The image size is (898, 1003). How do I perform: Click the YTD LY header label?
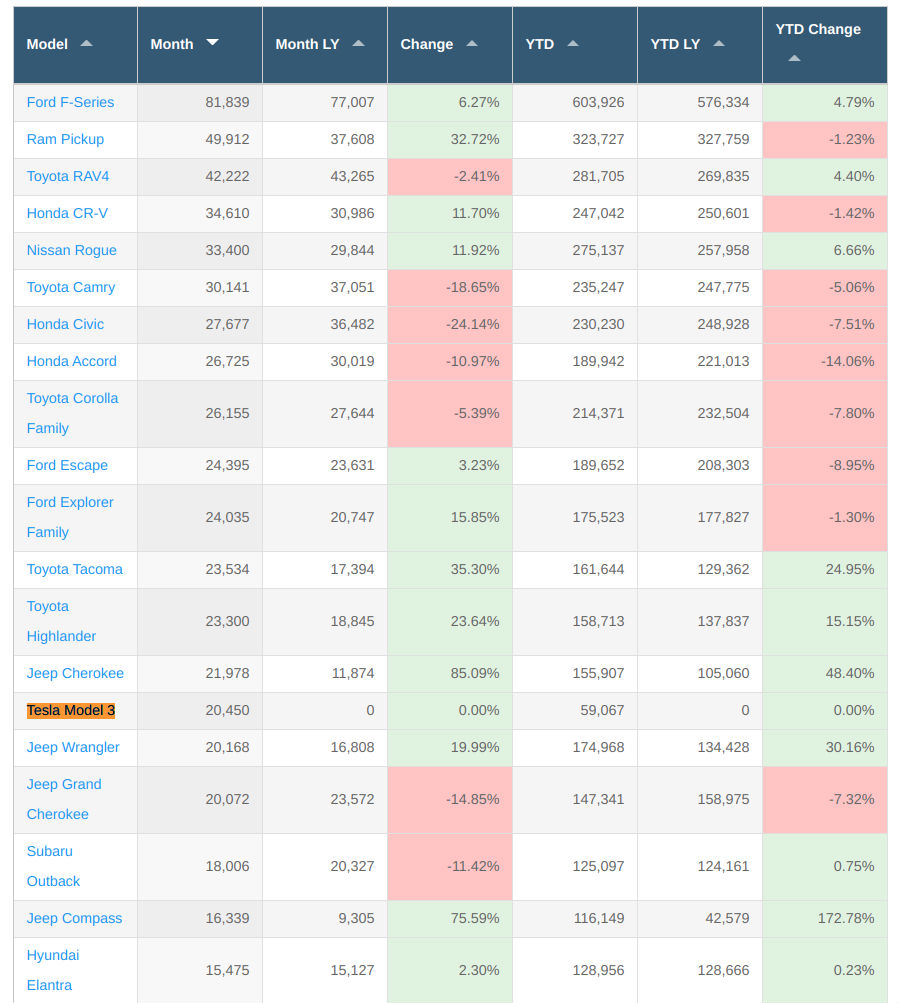(675, 44)
